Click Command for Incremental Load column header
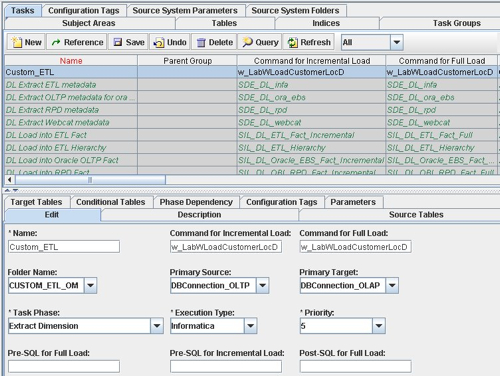Screen dimensions: 500x376 (x=312, y=61)
